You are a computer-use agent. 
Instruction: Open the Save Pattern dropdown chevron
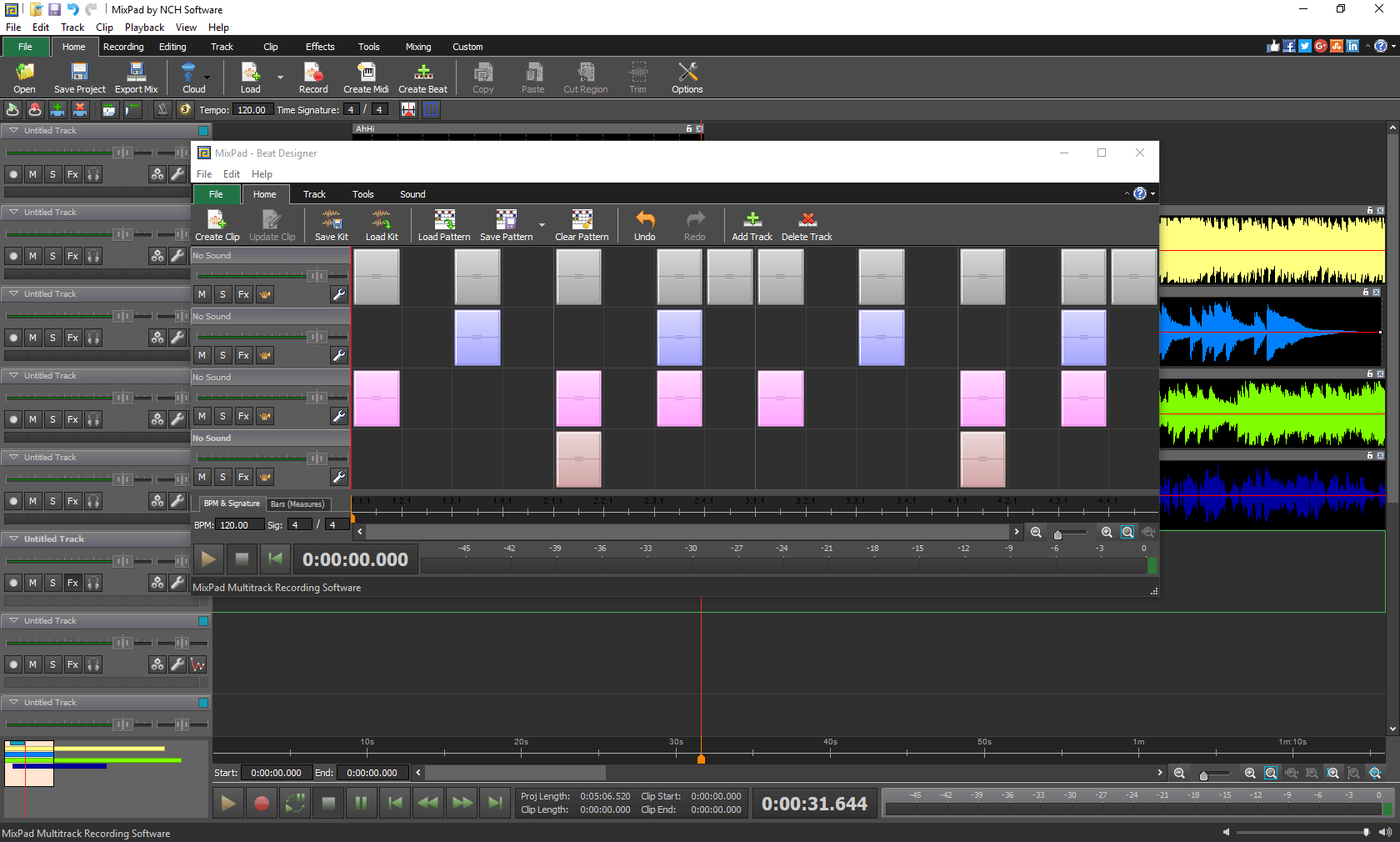[x=542, y=226]
